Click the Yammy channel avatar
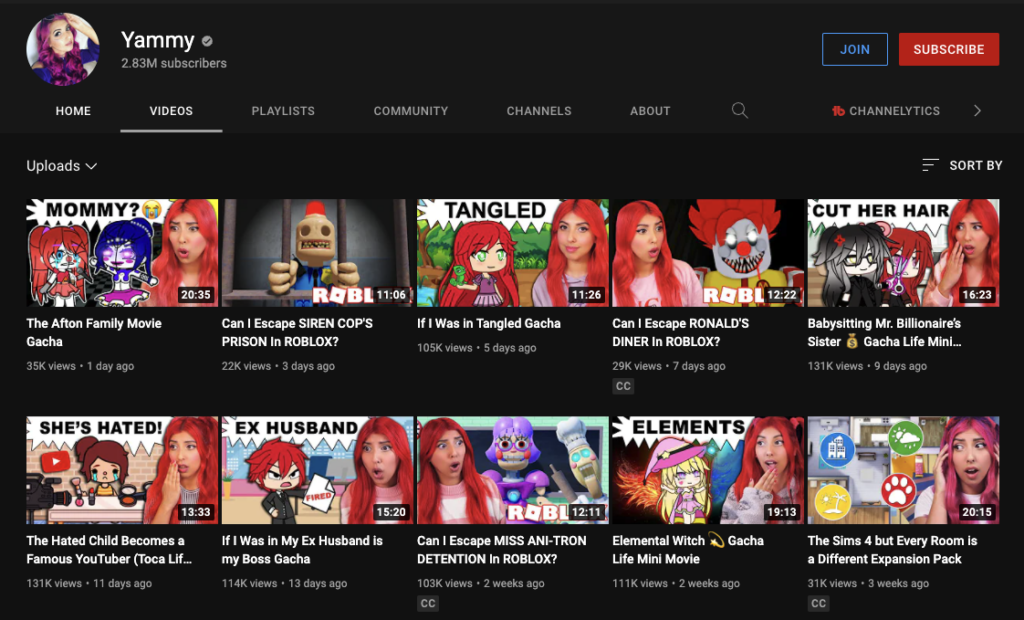Viewport: 1024px width, 620px height. coord(63,49)
